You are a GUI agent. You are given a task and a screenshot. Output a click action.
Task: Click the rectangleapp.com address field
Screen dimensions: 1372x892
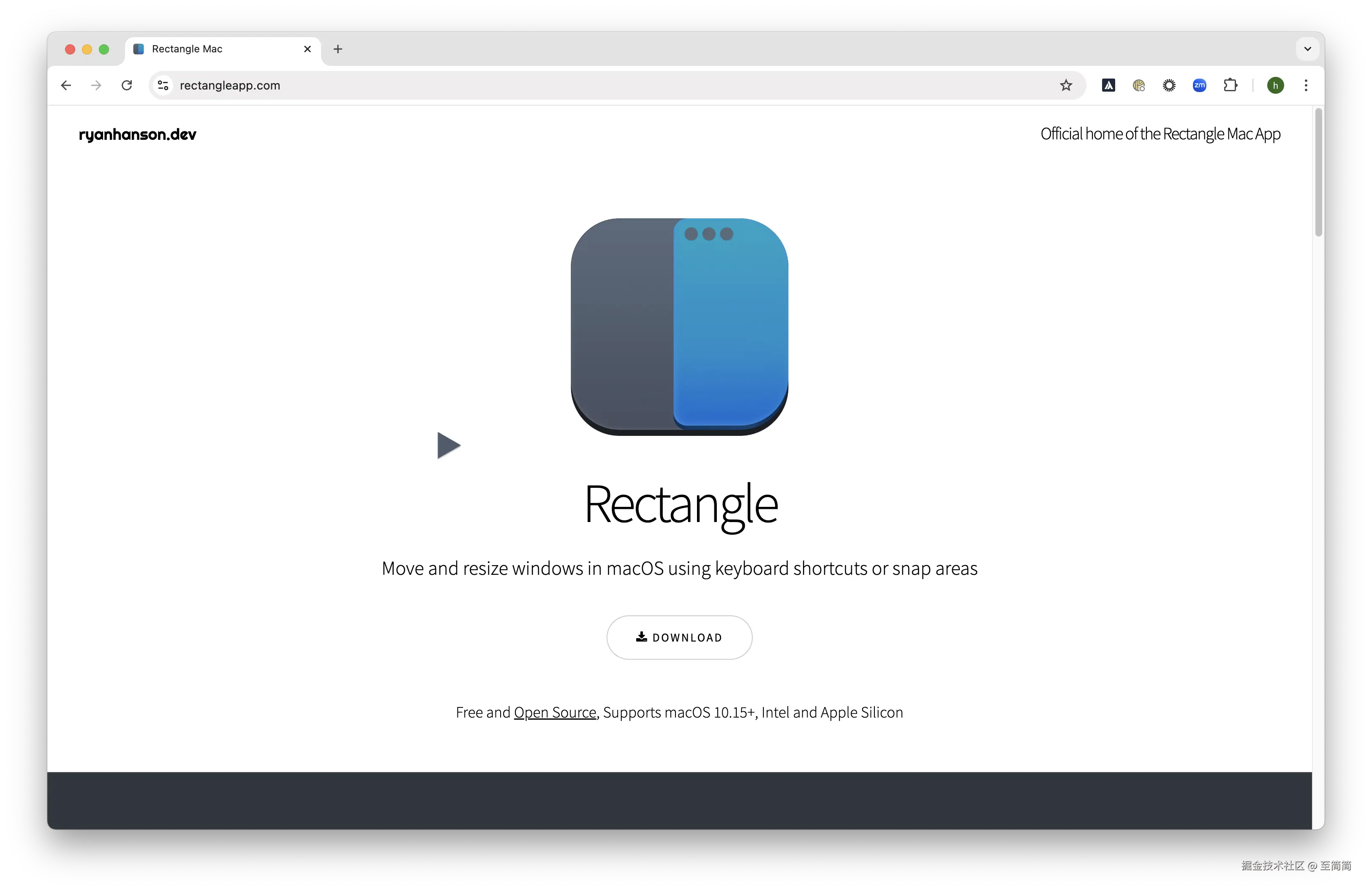(x=577, y=85)
